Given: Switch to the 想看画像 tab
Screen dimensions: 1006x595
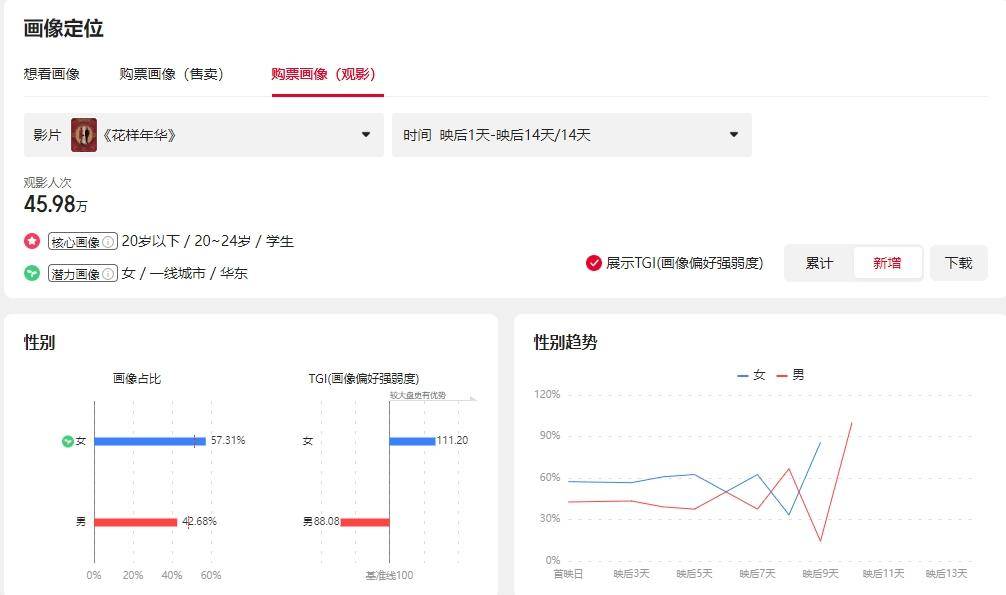Looking at the screenshot, I should (x=52, y=74).
